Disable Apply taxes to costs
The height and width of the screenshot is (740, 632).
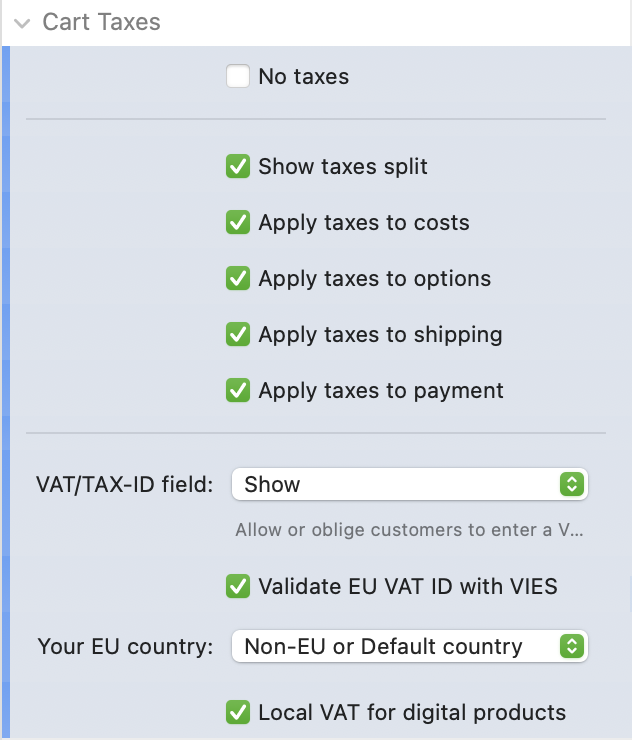point(238,222)
